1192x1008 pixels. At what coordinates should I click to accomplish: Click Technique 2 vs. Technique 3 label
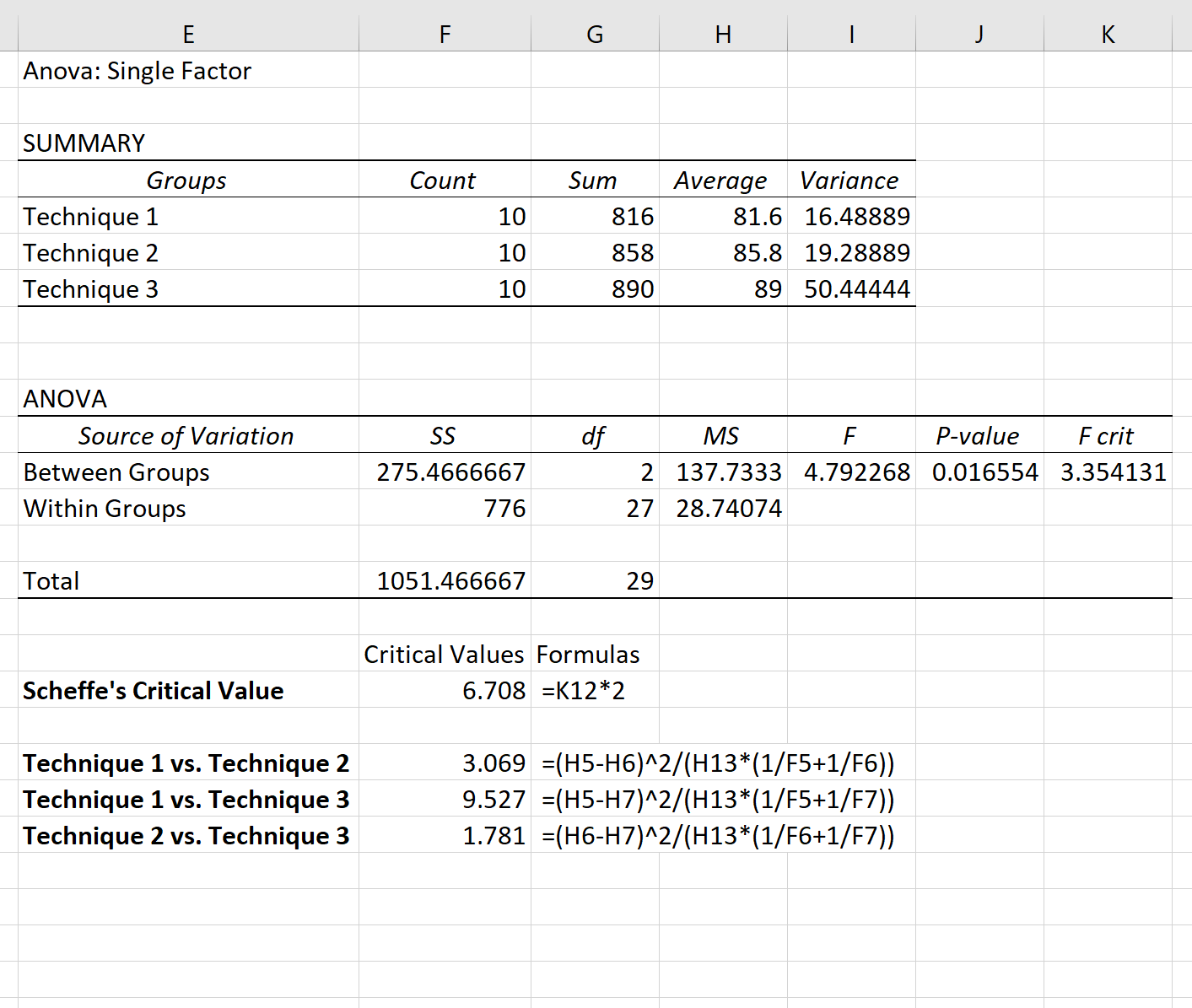coord(188,835)
